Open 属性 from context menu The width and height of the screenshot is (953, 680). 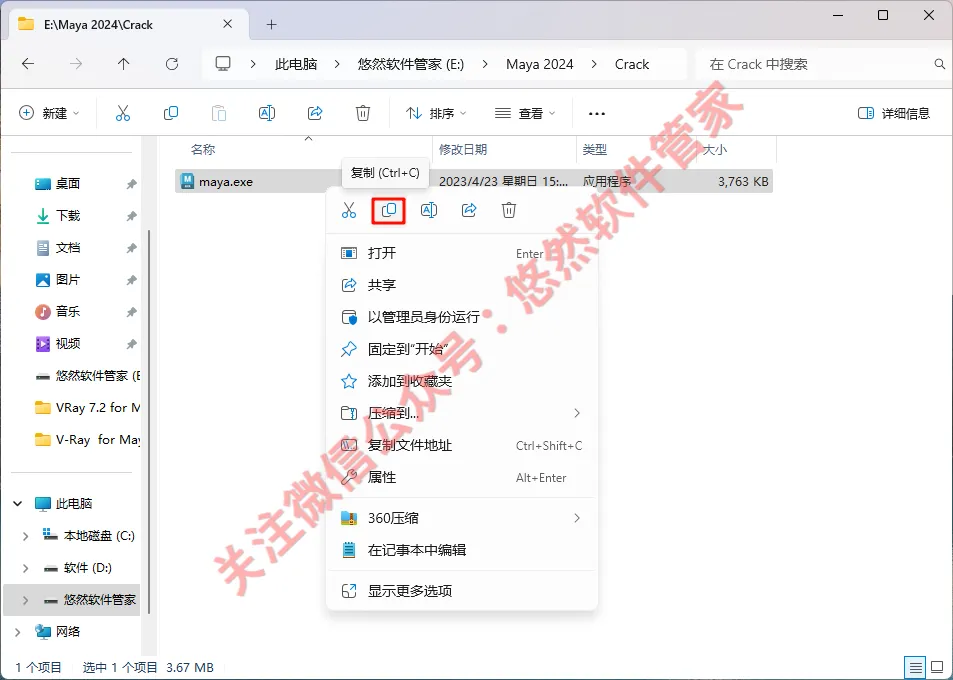click(x=462, y=478)
